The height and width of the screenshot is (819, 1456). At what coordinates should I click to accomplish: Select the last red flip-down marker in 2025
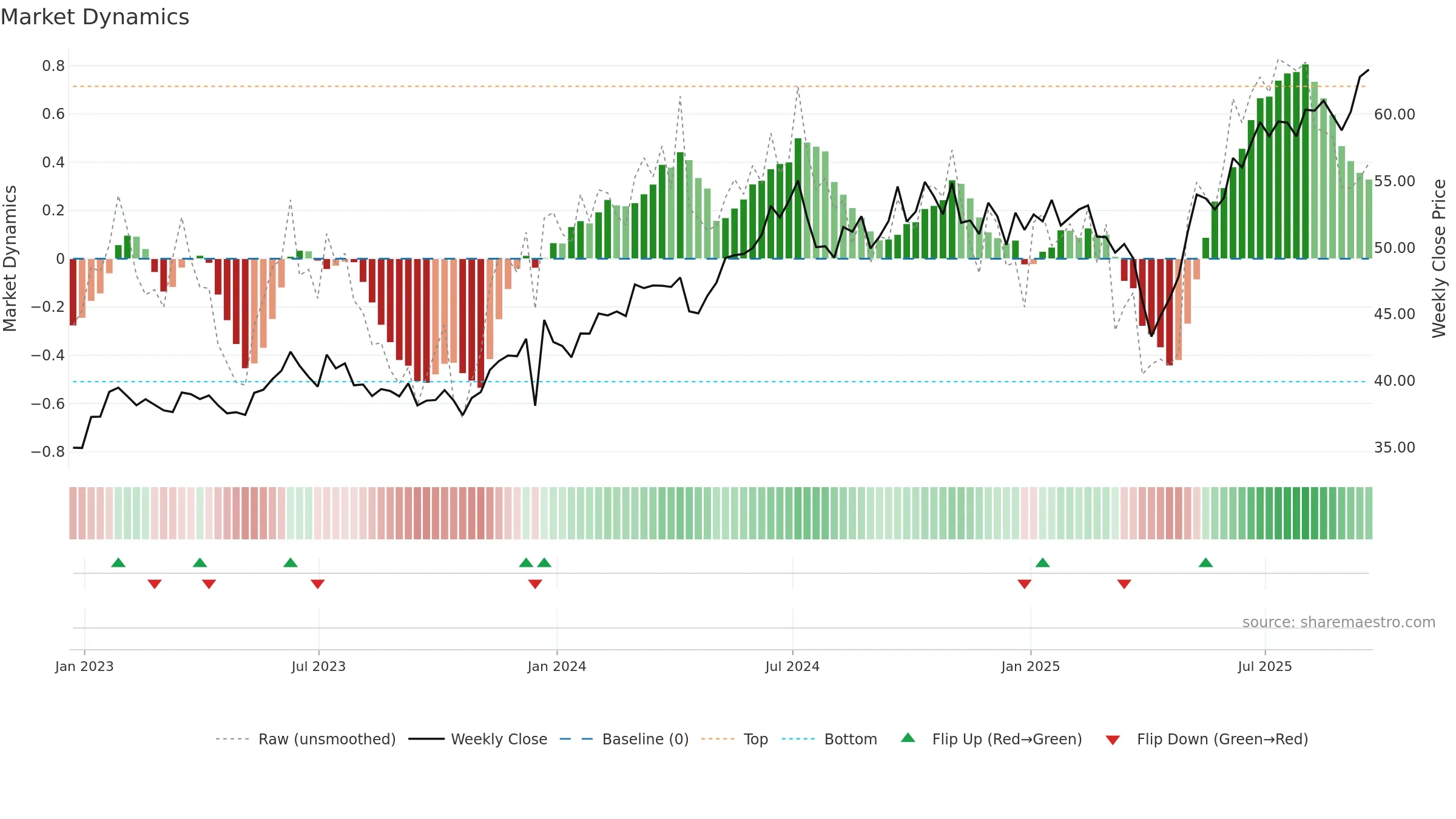[x=1124, y=584]
